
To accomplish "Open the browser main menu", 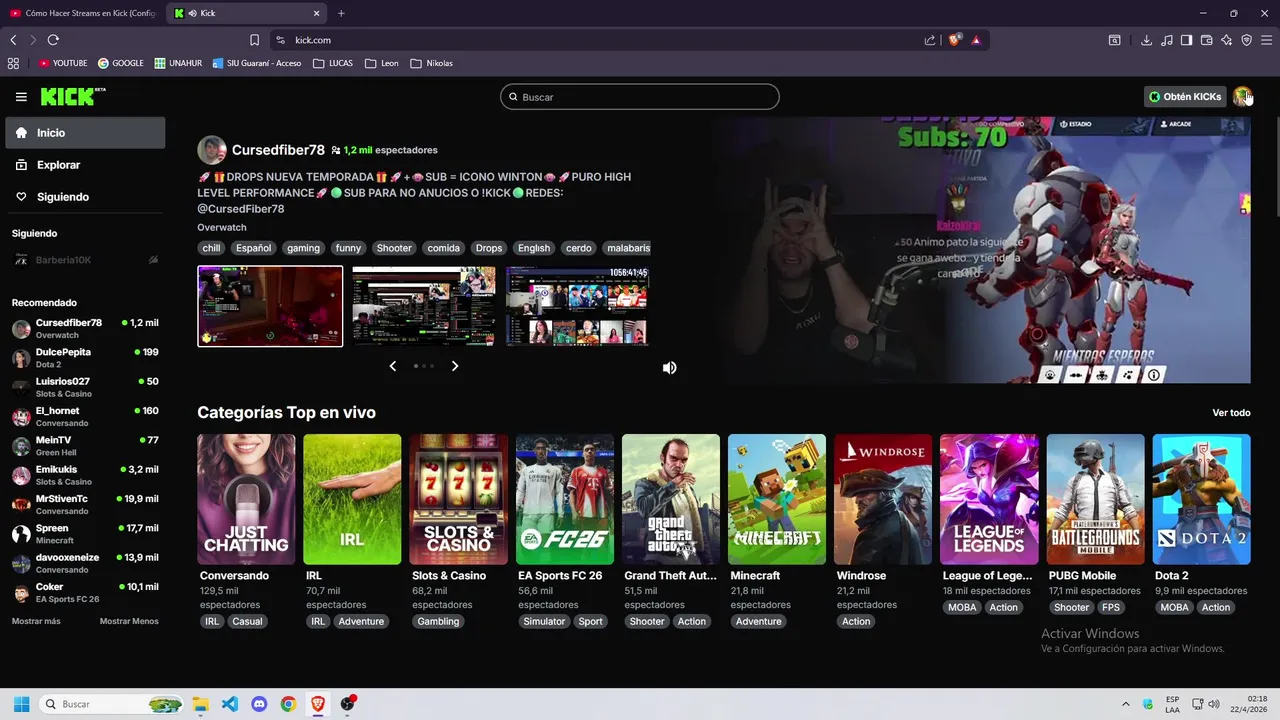I will [x=1266, y=40].
